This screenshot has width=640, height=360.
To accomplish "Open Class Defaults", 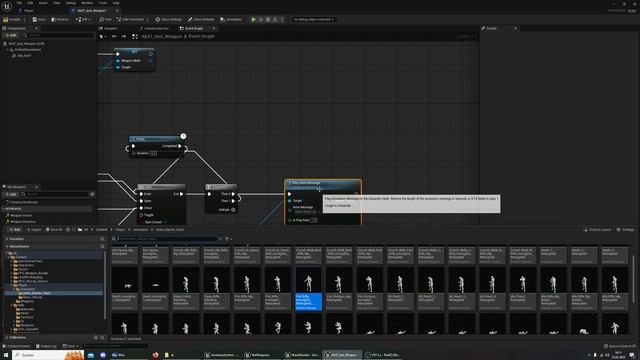I will (x=201, y=19).
